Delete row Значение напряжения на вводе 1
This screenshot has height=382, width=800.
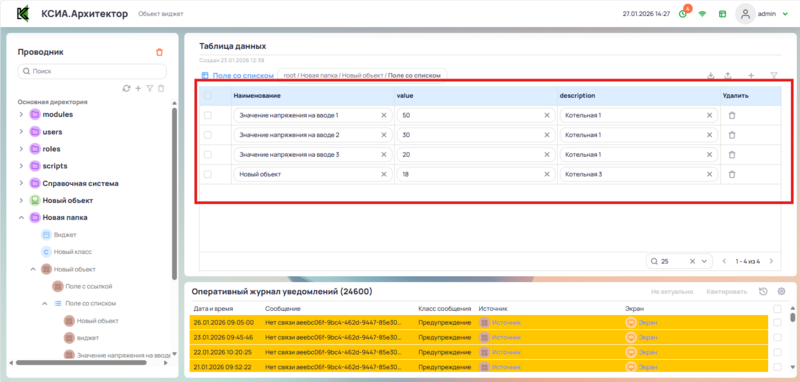click(x=732, y=115)
